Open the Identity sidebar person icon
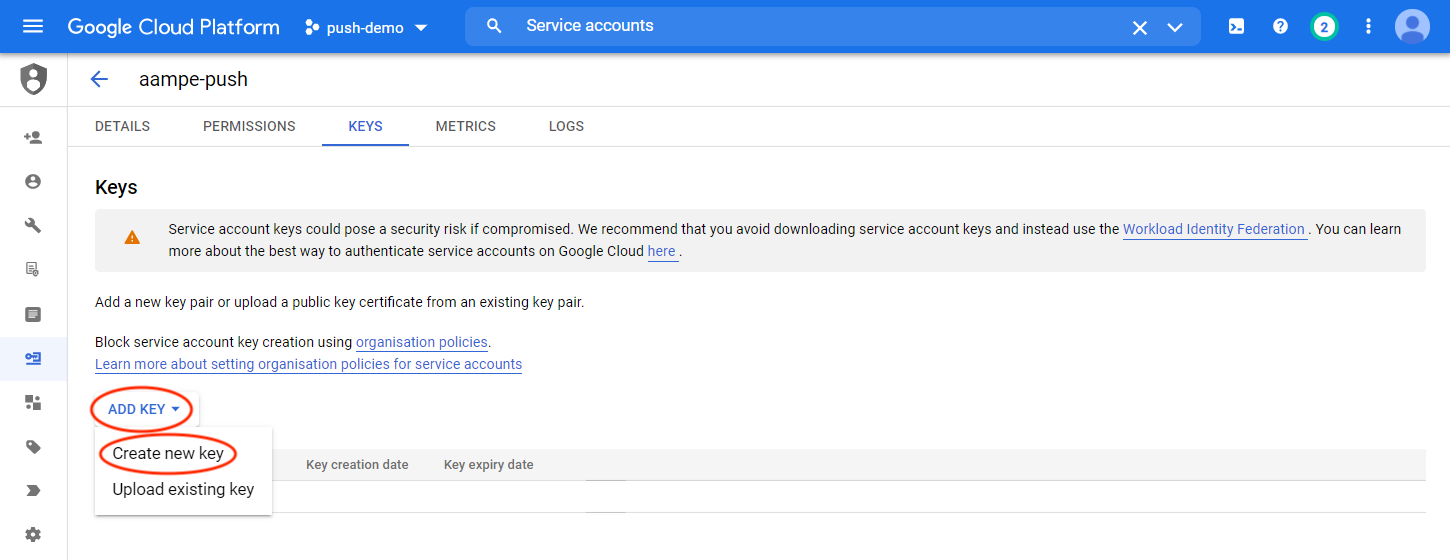This screenshot has height=560, width=1450. 33,181
